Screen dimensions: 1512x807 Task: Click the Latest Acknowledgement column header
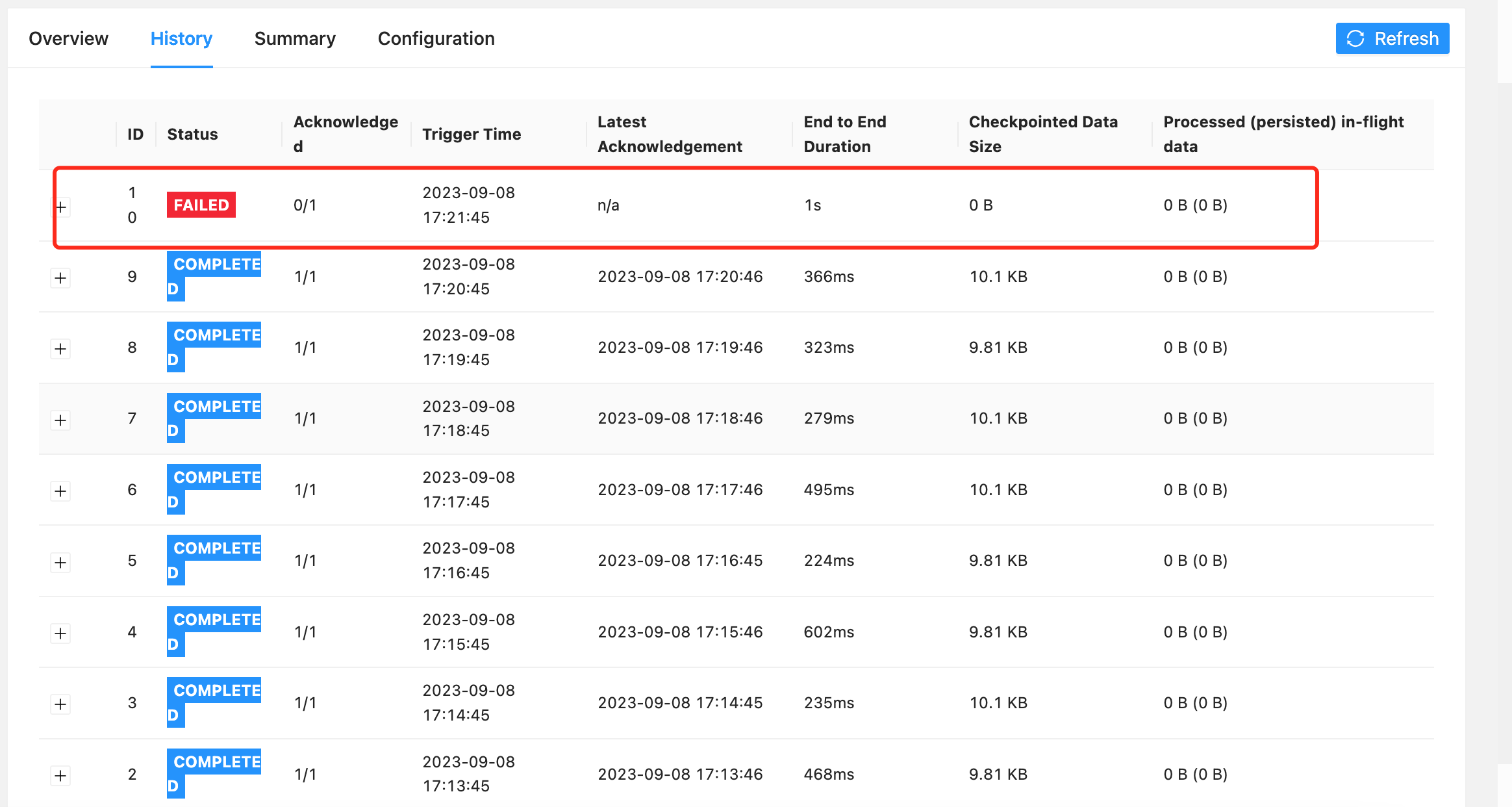(x=670, y=134)
